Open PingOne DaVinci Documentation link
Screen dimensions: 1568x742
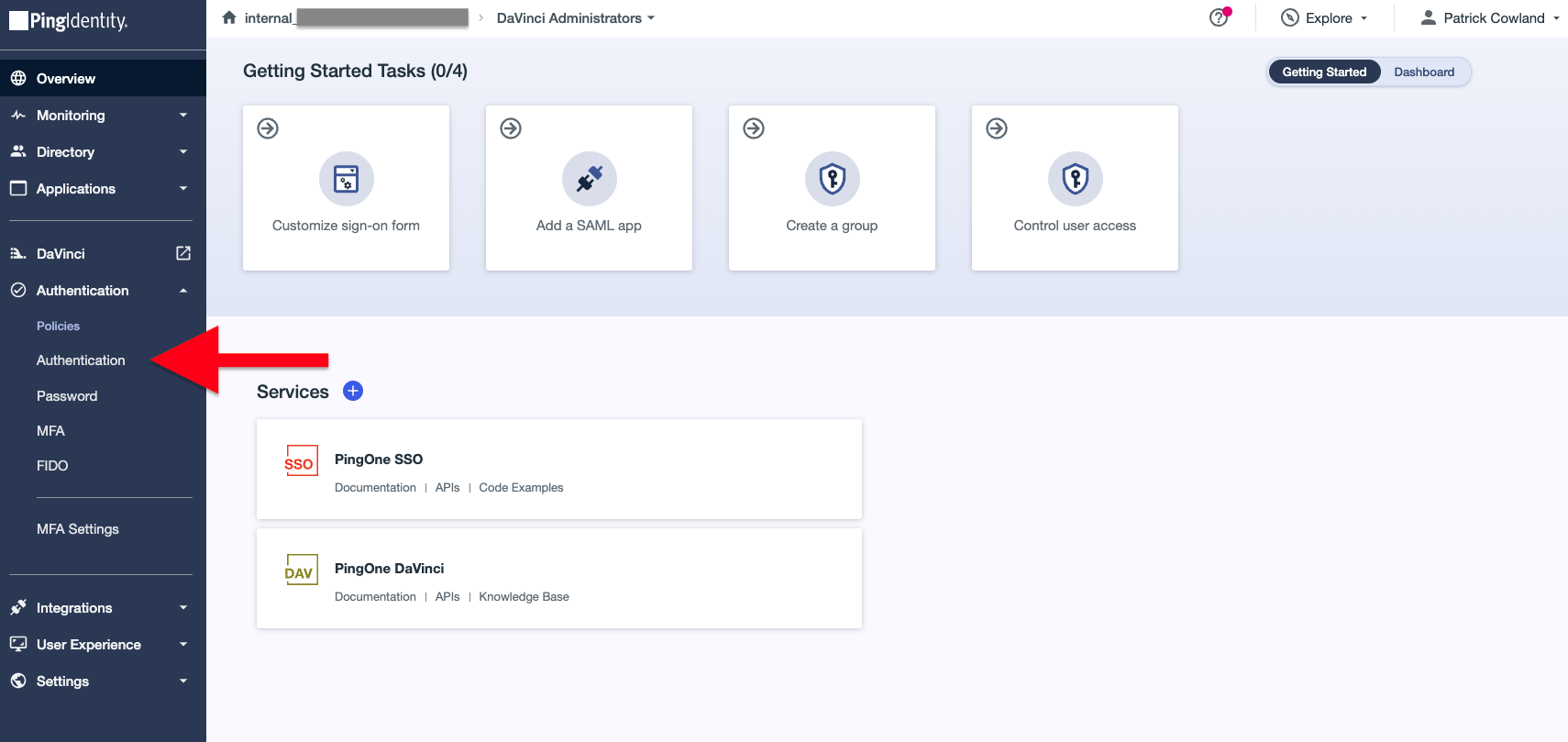(x=375, y=597)
